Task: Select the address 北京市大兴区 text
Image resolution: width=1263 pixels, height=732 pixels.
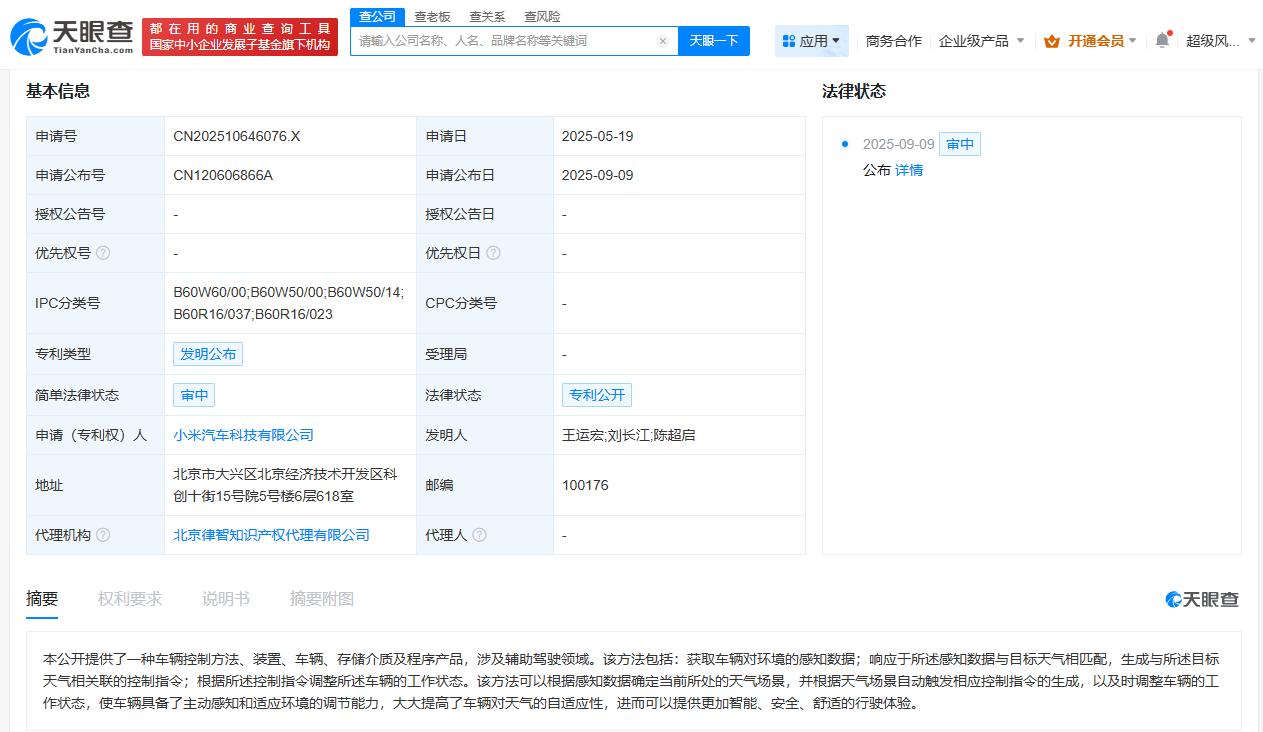Action: click(x=285, y=485)
